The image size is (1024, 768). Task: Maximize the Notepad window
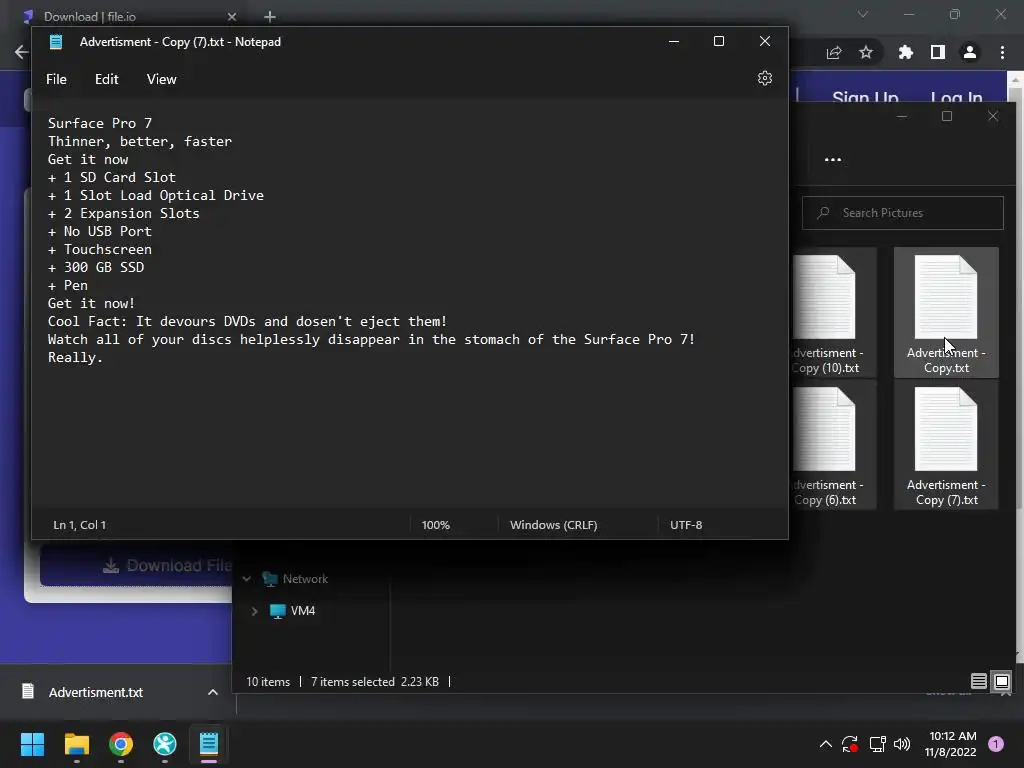coord(719,41)
